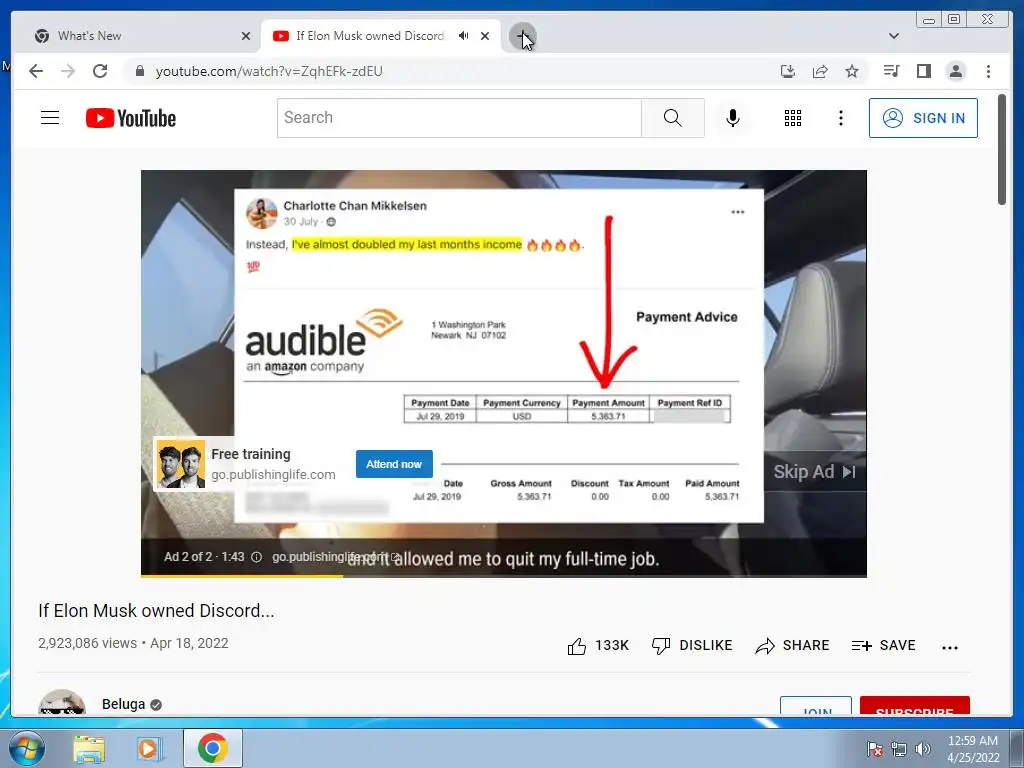Open the Chrome three-dot menu

tap(988, 71)
